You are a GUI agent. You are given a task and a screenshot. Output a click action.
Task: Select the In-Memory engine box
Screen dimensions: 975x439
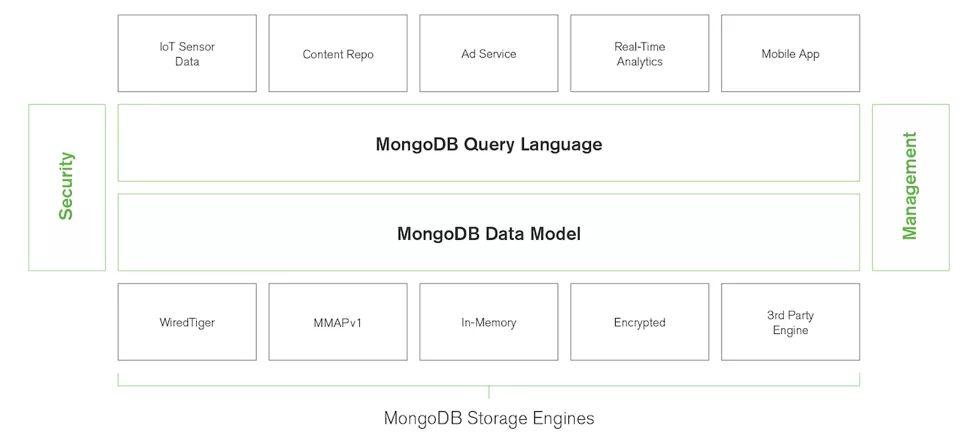489,322
